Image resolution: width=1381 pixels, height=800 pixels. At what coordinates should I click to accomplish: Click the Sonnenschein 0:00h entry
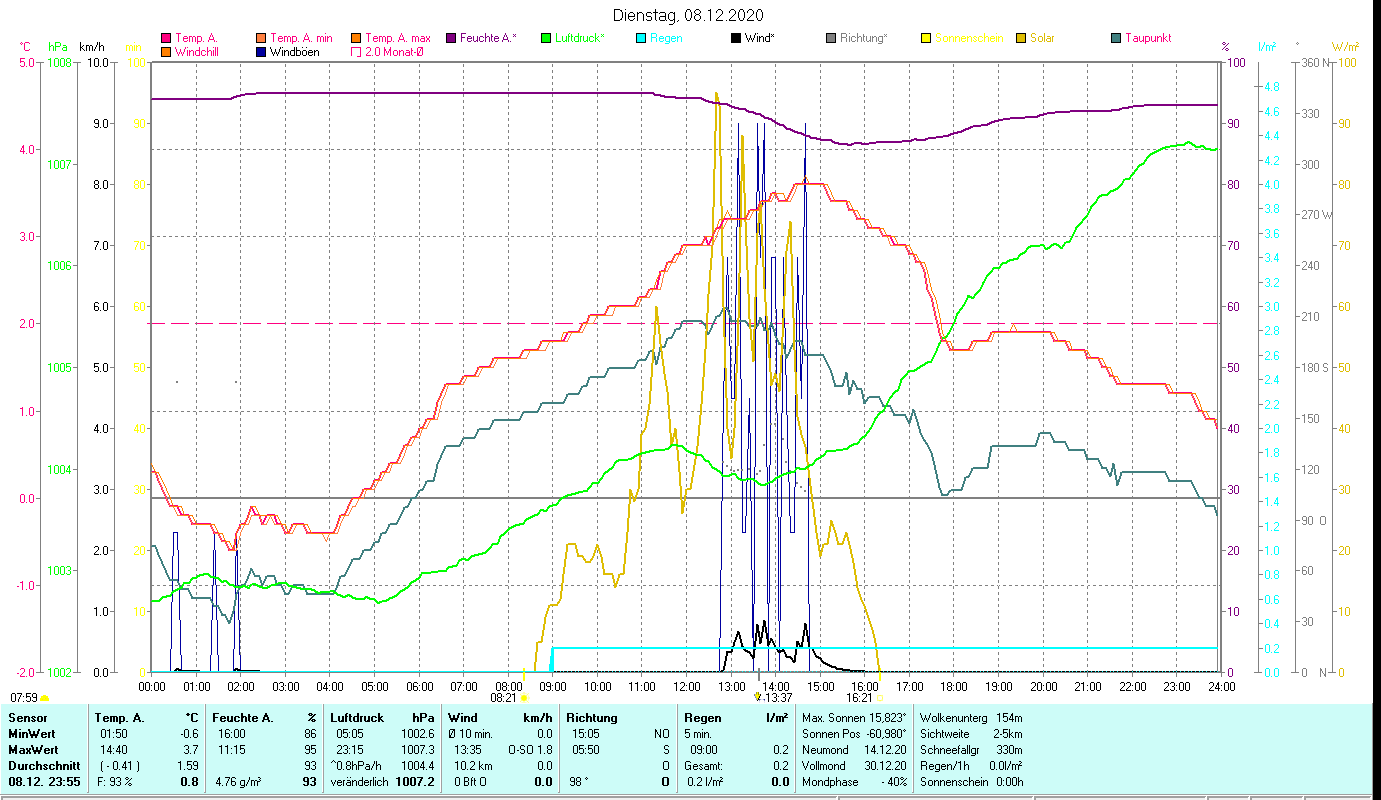970,781
